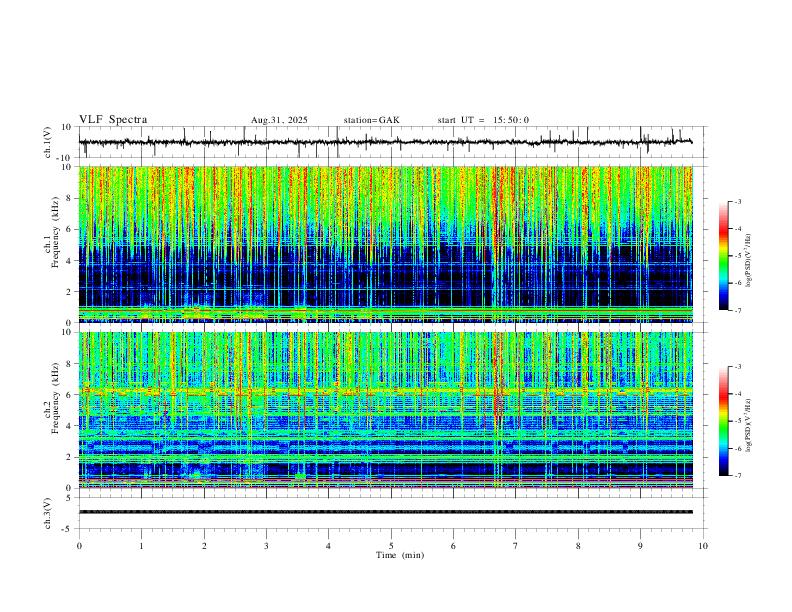The width and height of the screenshot is (792, 612).
Task: Click the ch.3 flat black signal trace
Action: [385, 512]
